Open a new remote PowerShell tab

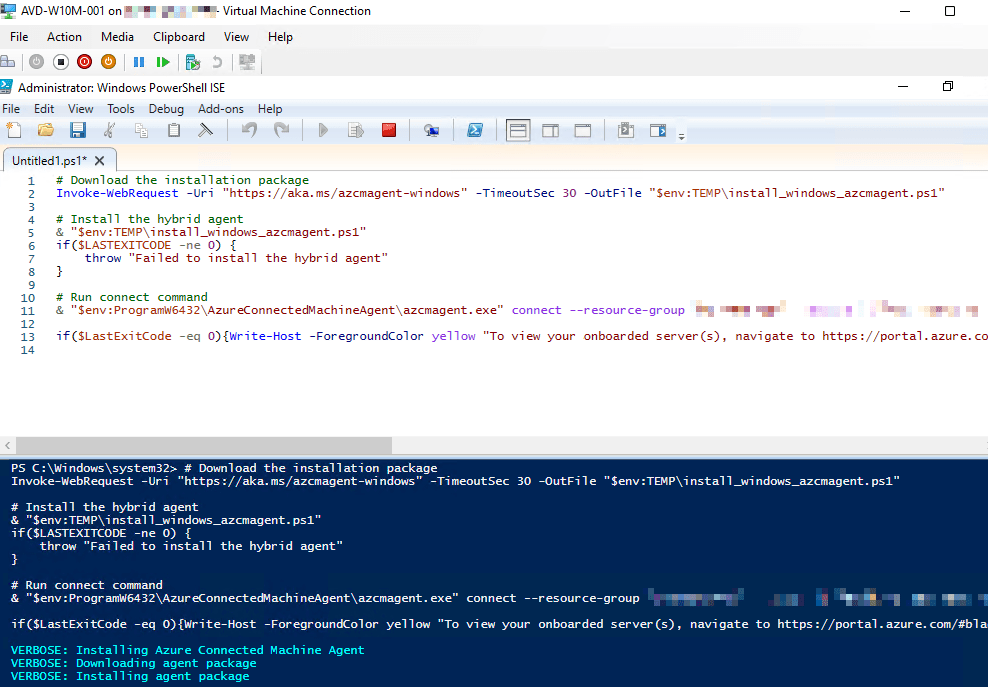pyautogui.click(x=432, y=130)
